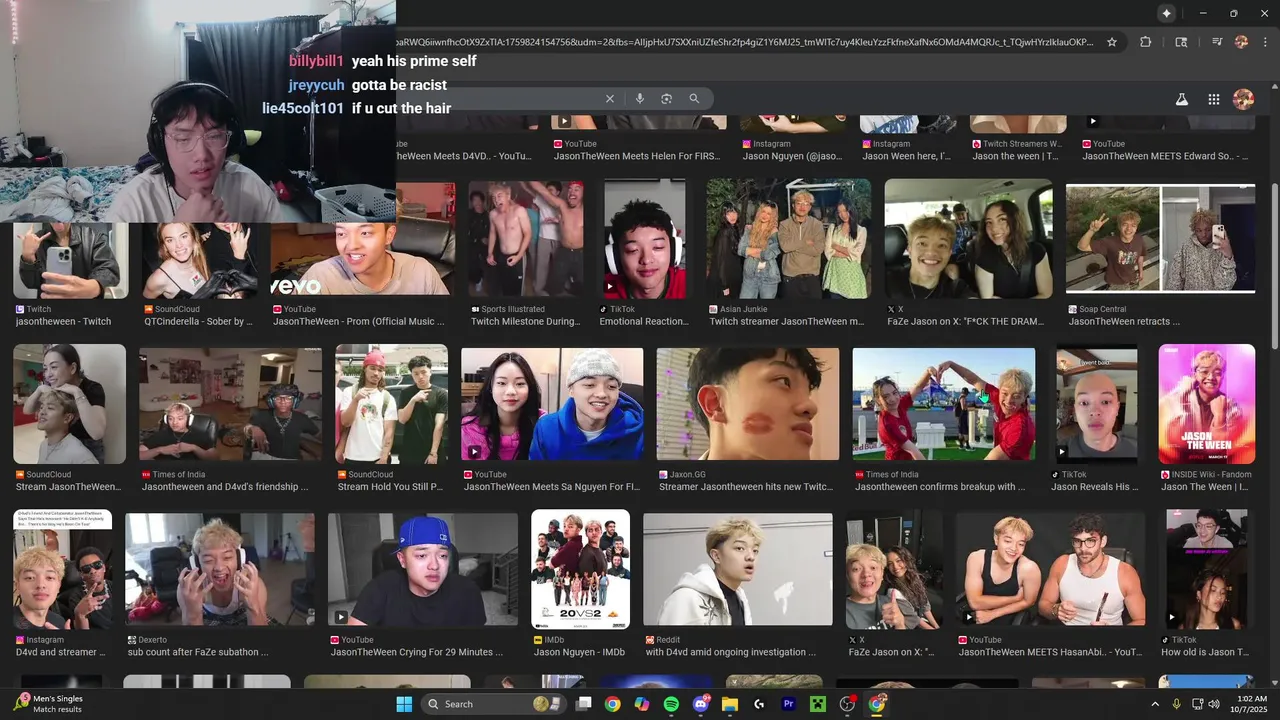Bookmark this page with the star
The image size is (1280, 720).
(1112, 42)
